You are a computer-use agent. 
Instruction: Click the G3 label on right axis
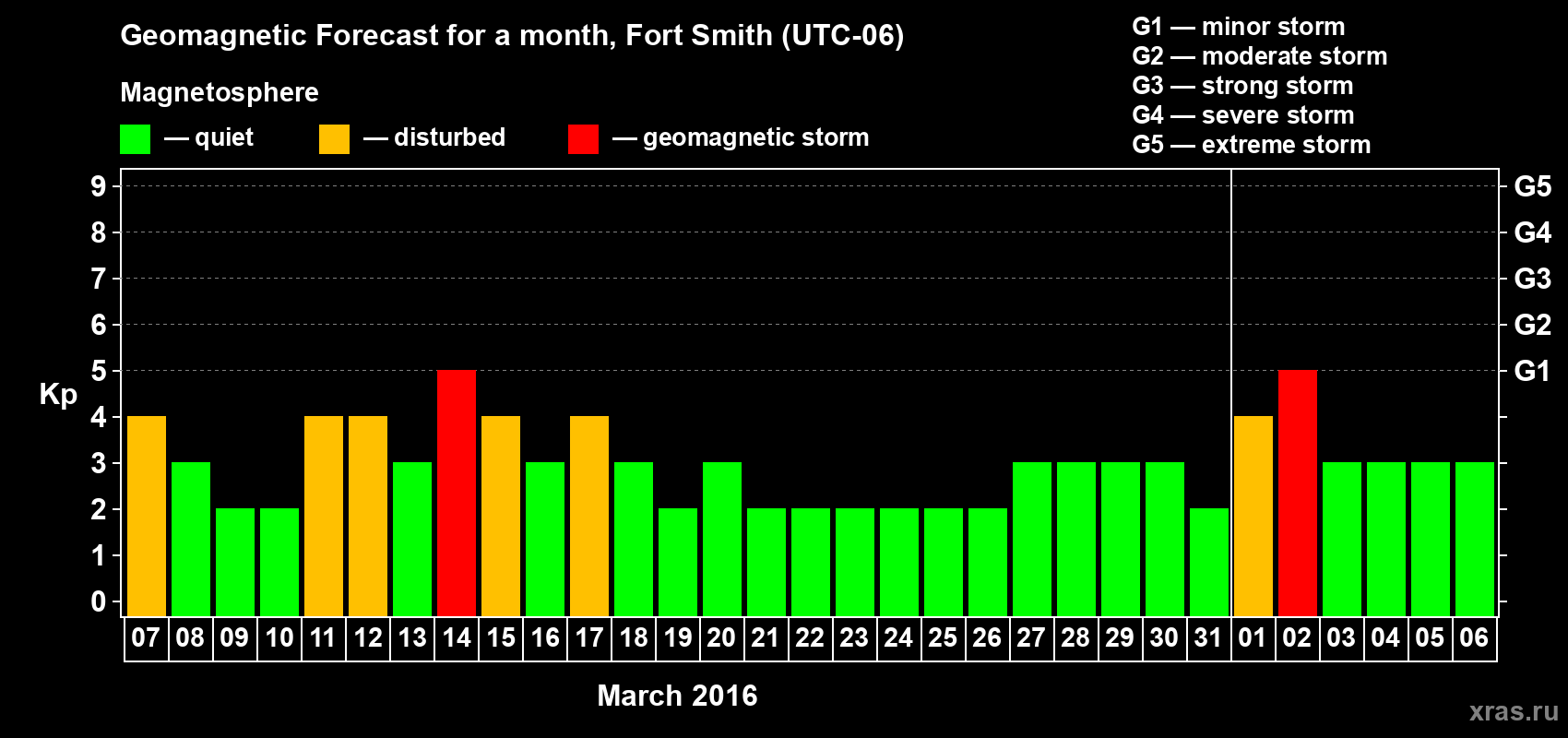click(1533, 279)
